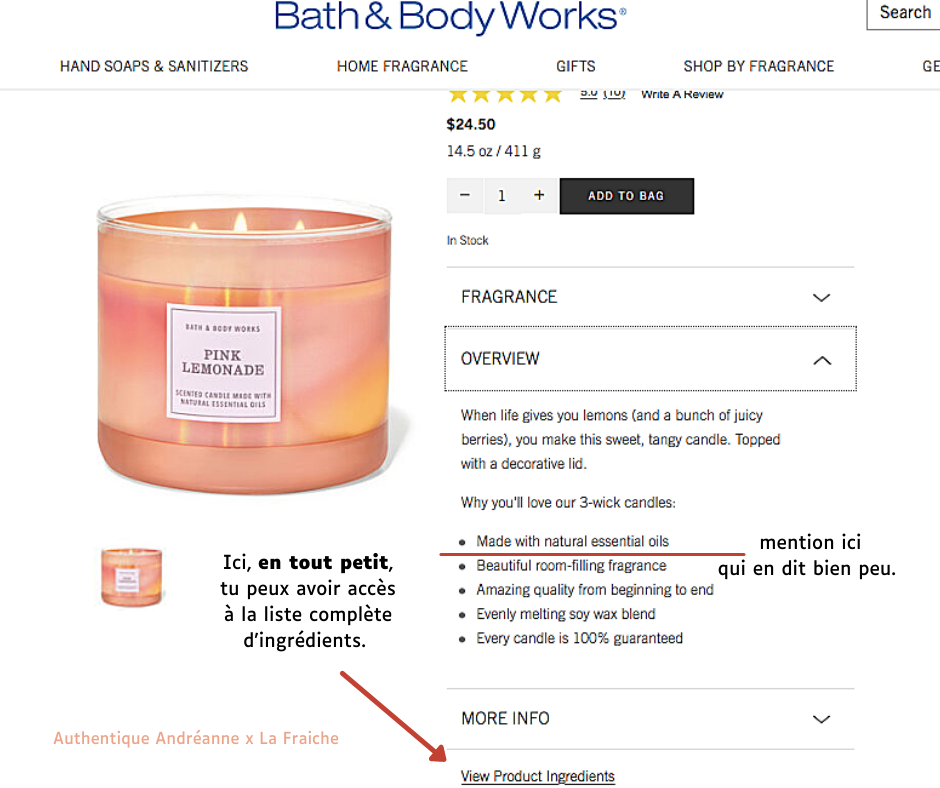This screenshot has width=940, height=788.
Task: Decrease quantity with the minus button
Action: 465,196
